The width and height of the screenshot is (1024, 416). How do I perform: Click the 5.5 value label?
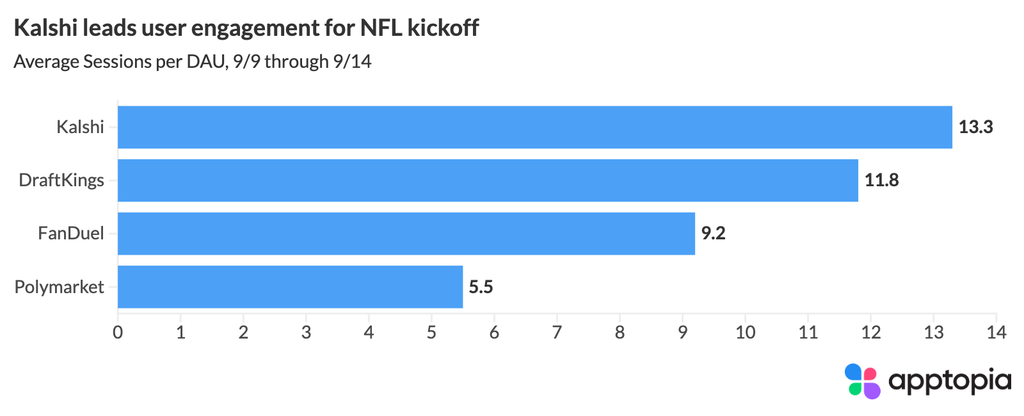coord(481,287)
